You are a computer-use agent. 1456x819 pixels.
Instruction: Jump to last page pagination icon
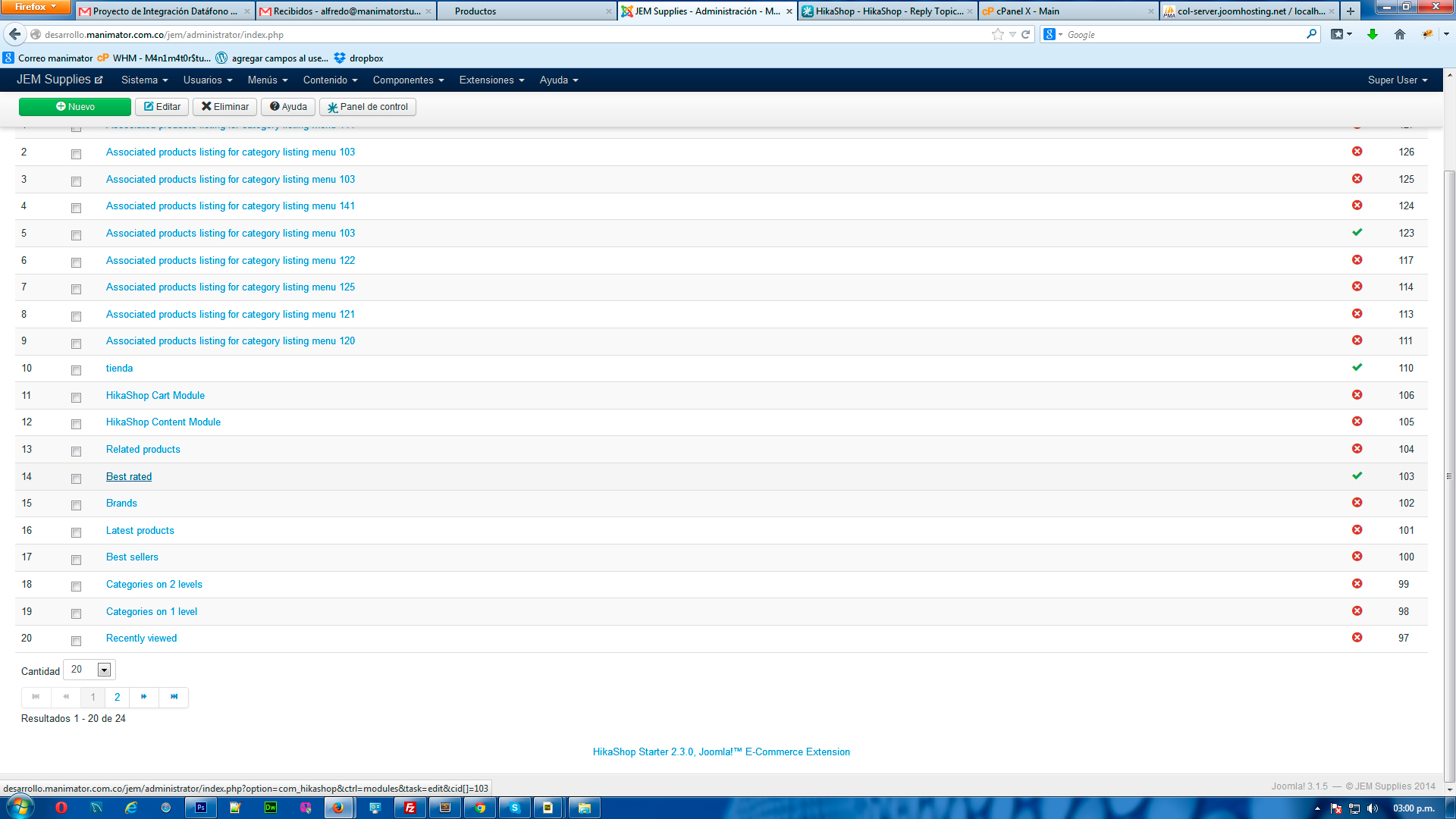(x=174, y=697)
